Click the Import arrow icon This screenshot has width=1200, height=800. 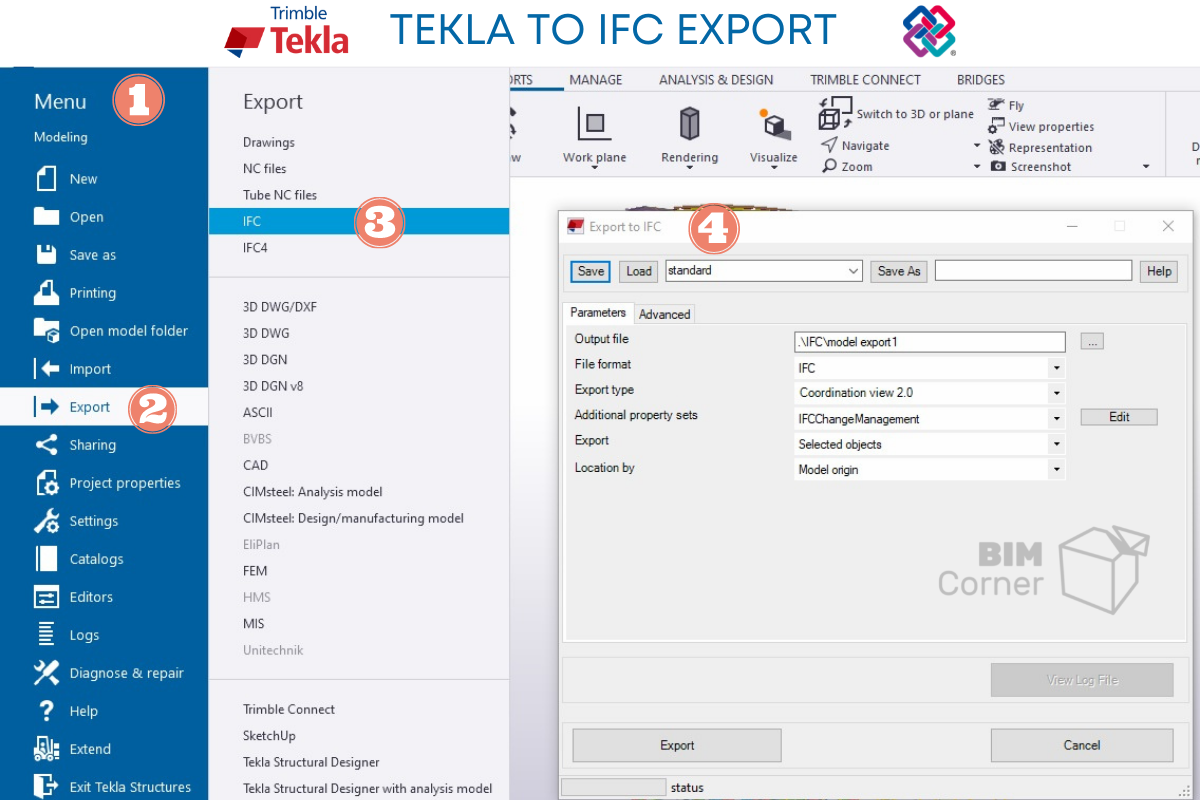[x=46, y=368]
